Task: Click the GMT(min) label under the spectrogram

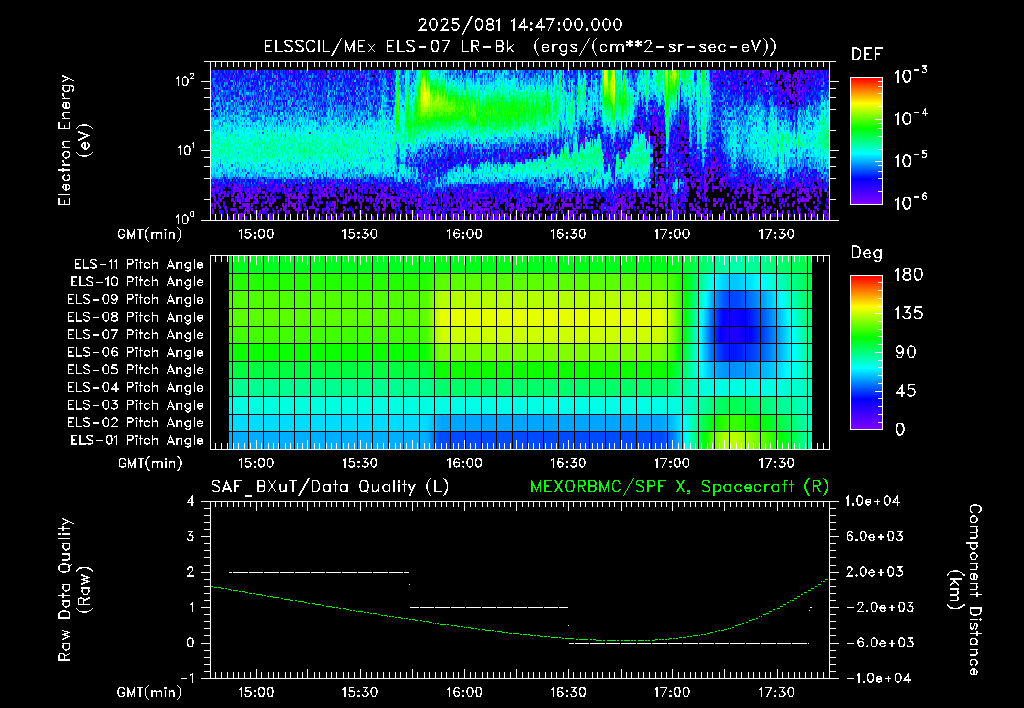Action: 150,234
